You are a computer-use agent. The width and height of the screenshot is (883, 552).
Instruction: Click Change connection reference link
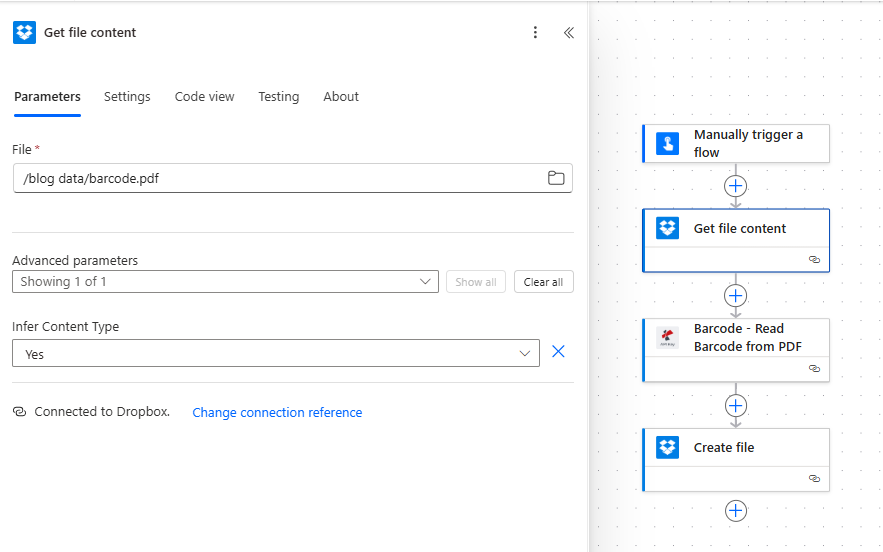(x=277, y=413)
